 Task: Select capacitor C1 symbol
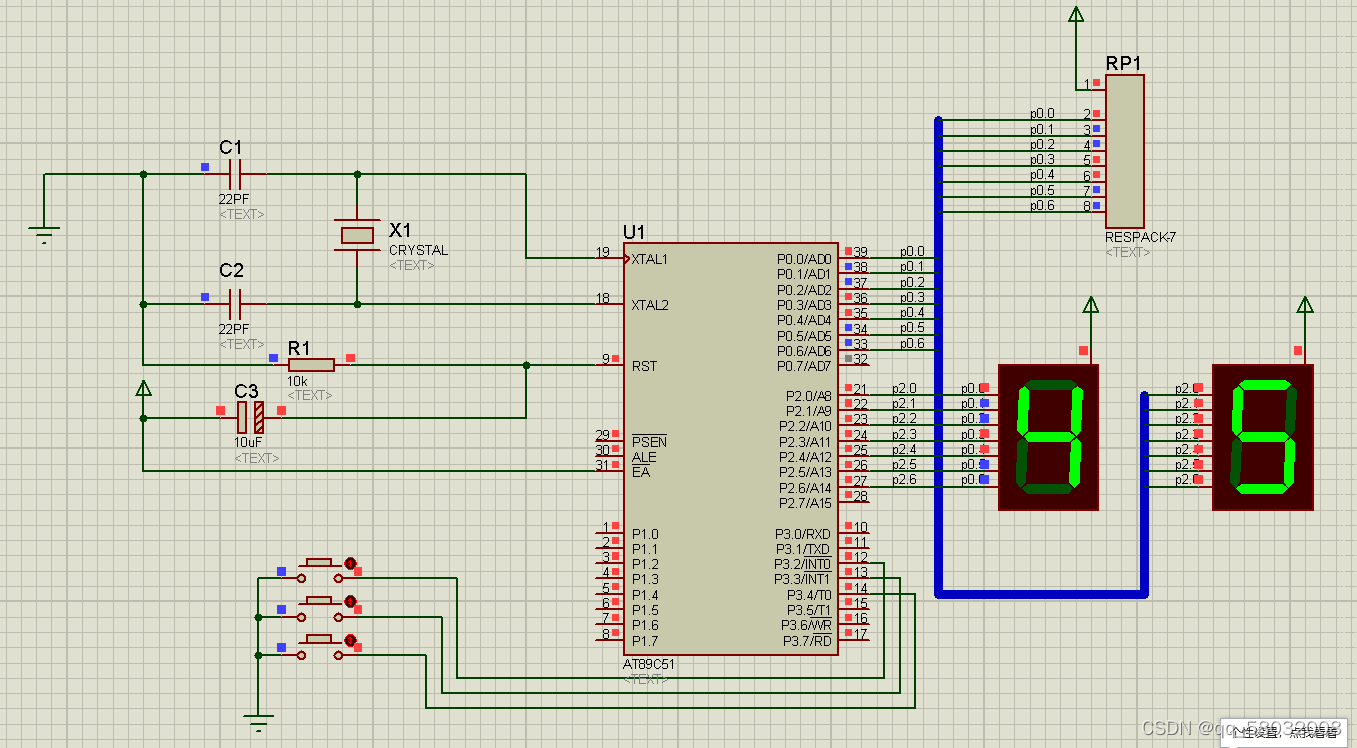(235, 174)
